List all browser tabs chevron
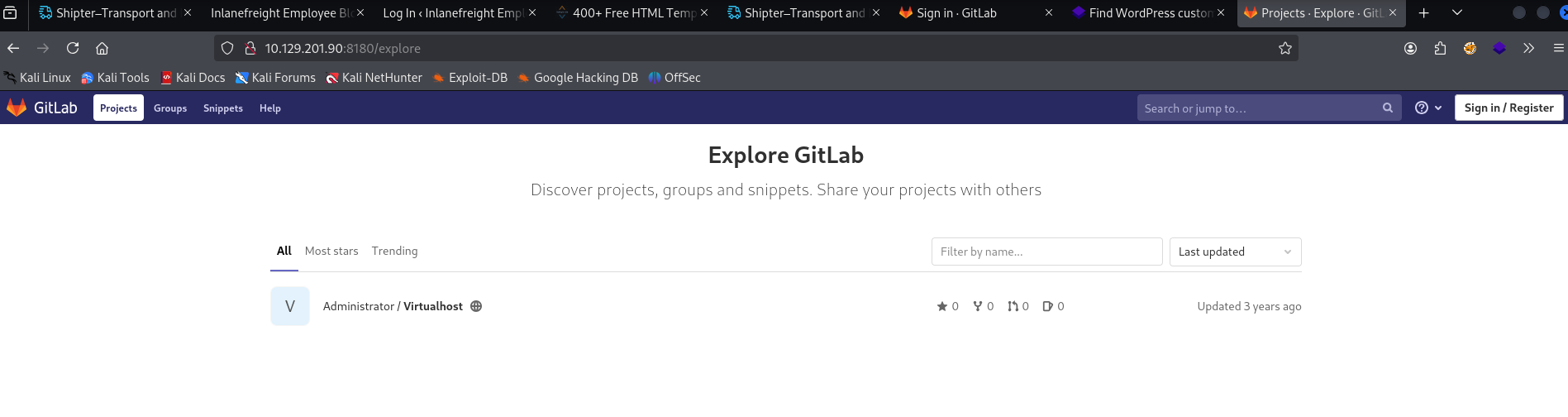Image resolution: width=1568 pixels, height=417 pixels. (x=1457, y=12)
